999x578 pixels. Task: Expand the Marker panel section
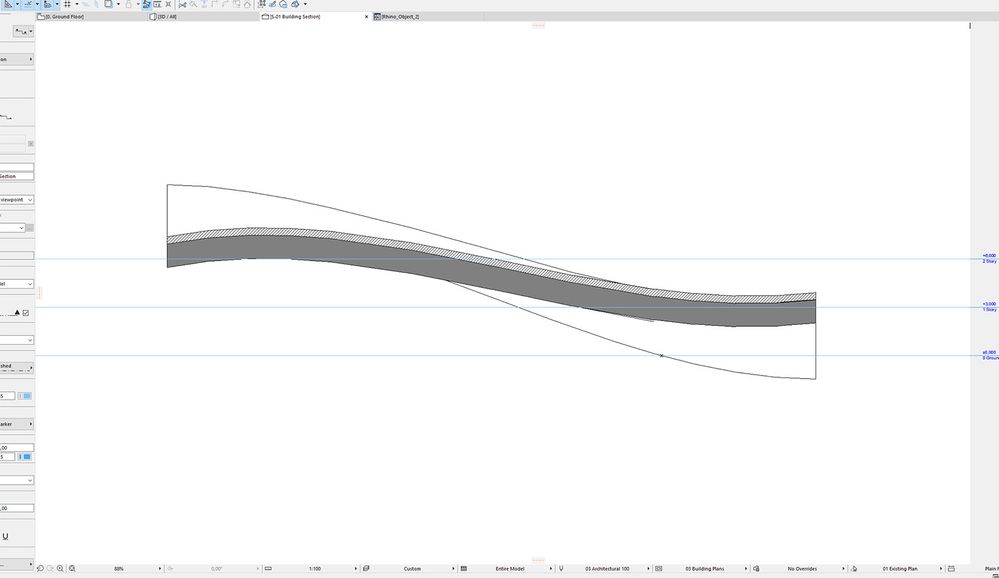click(17, 424)
